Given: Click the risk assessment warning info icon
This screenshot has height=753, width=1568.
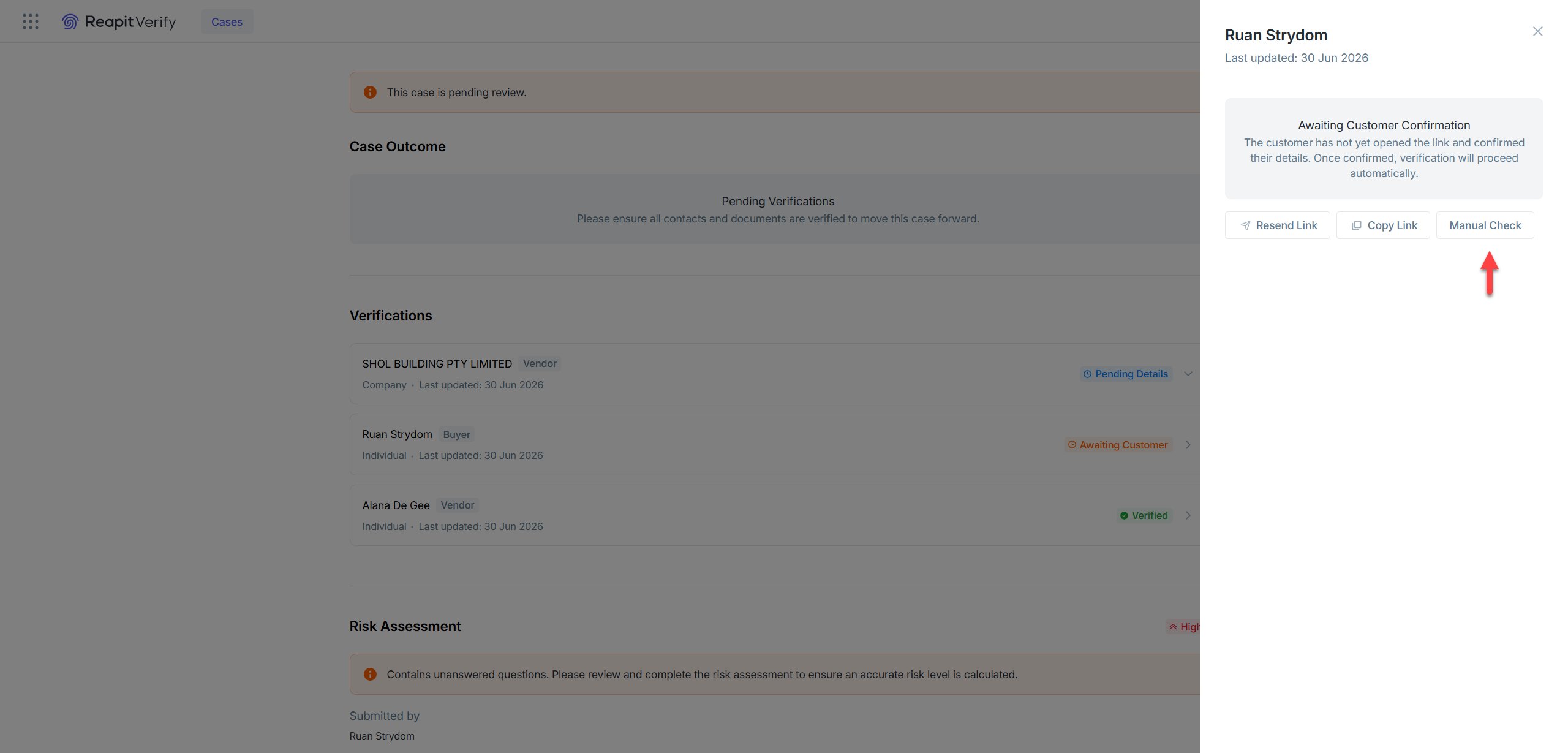Looking at the screenshot, I should [370, 674].
